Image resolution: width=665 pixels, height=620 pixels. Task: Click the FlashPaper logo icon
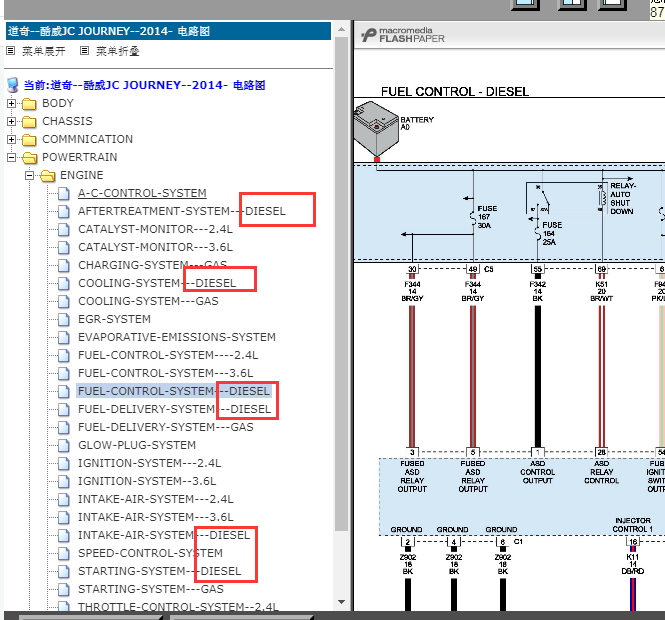click(x=368, y=35)
